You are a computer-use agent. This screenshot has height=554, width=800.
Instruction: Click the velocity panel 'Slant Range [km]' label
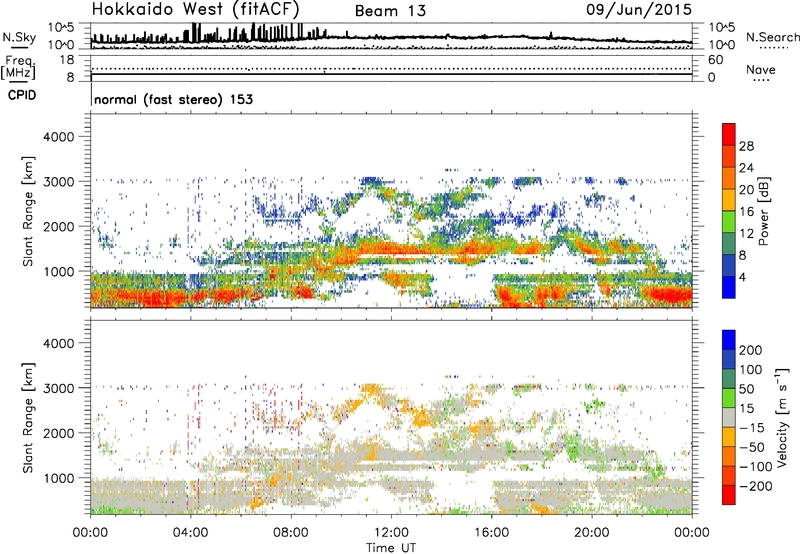pyautogui.click(x=28, y=417)
